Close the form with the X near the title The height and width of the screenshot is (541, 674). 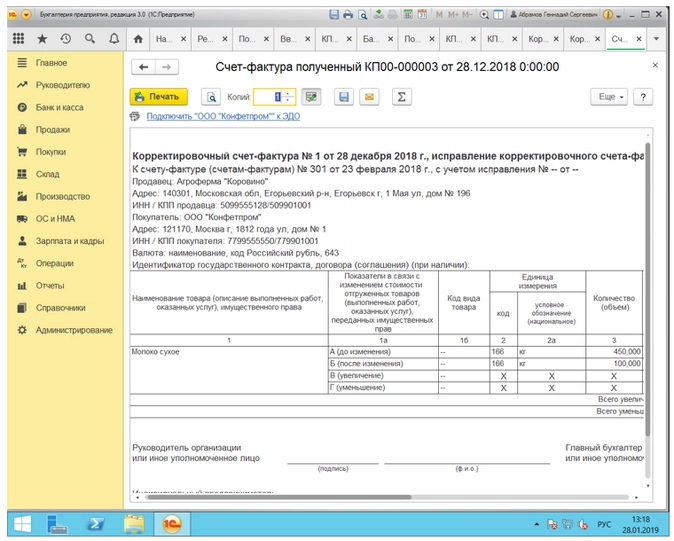click(x=655, y=65)
